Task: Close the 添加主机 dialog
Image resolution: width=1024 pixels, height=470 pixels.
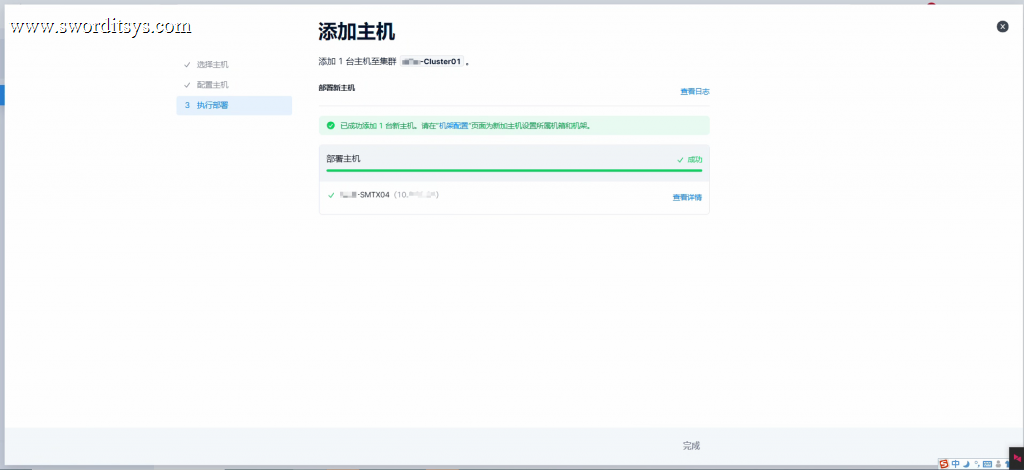Action: point(1002,27)
